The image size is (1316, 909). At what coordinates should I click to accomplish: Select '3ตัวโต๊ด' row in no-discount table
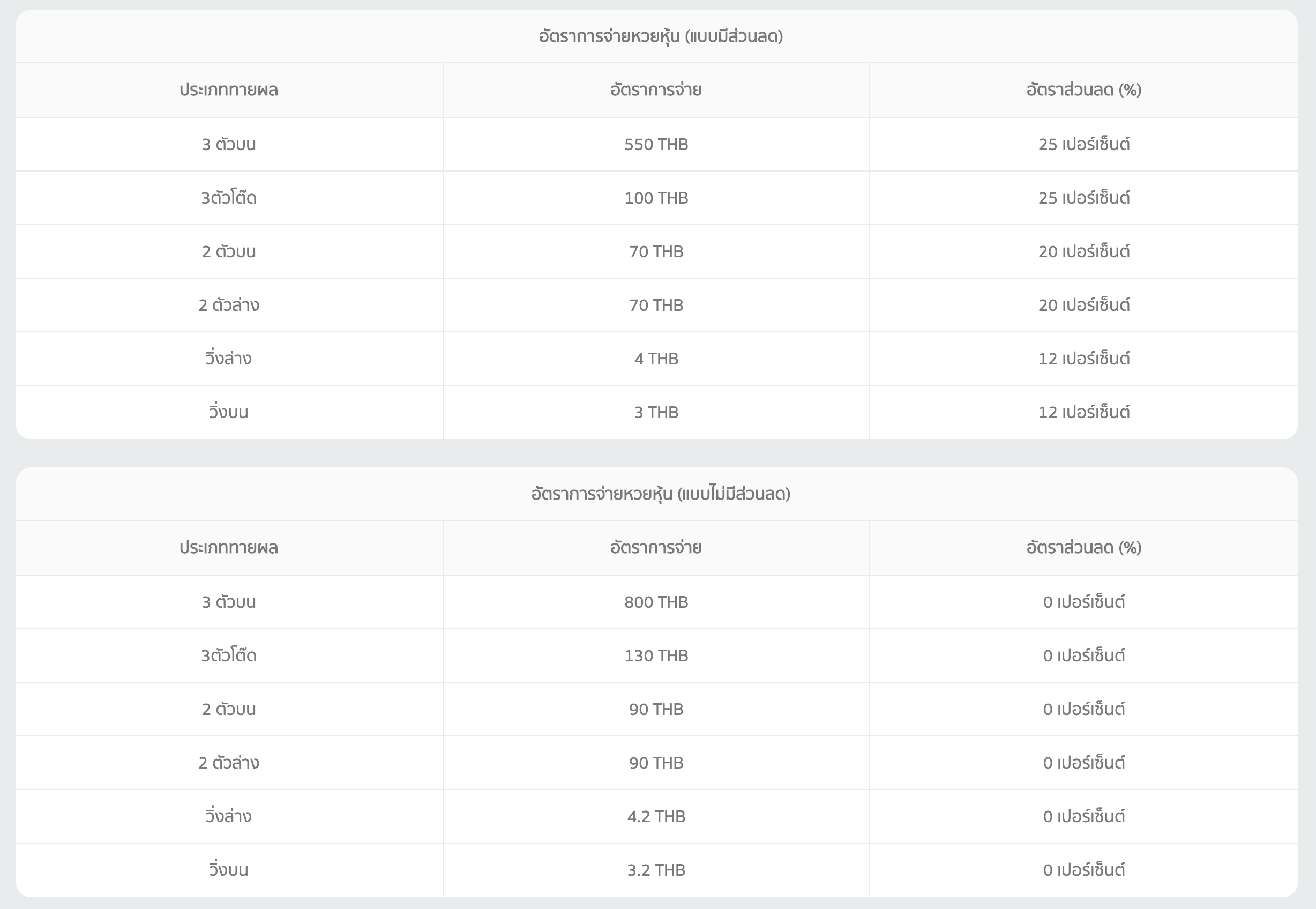click(228, 655)
